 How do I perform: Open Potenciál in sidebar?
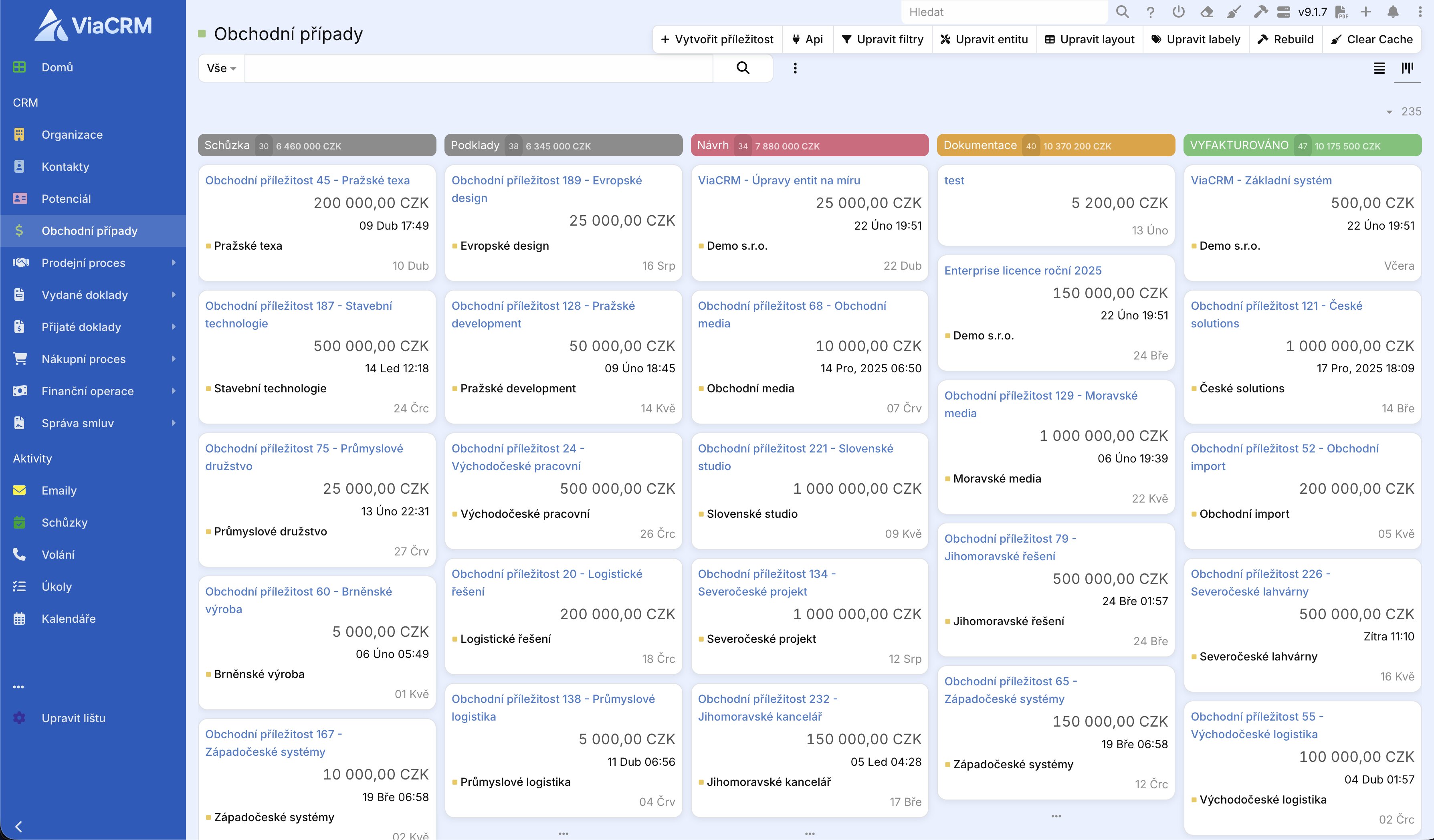(x=93, y=199)
